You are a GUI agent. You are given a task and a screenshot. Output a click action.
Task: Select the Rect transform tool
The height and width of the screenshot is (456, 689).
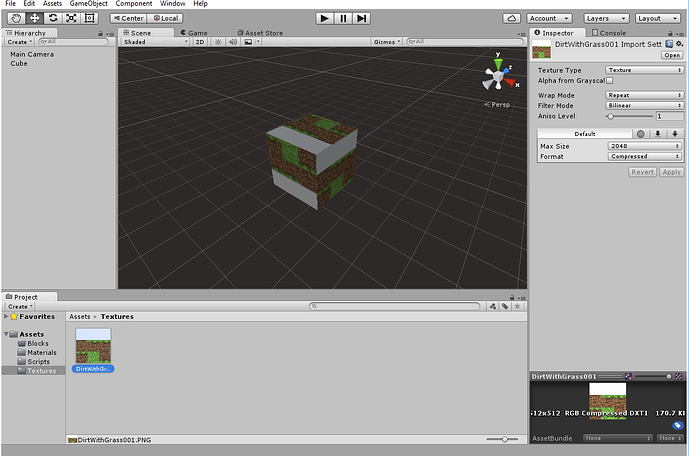[90, 18]
